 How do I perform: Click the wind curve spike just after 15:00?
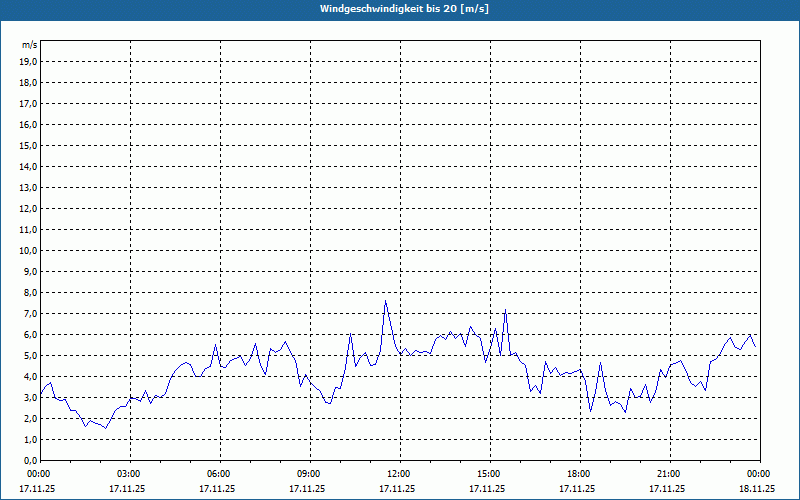coord(506,310)
